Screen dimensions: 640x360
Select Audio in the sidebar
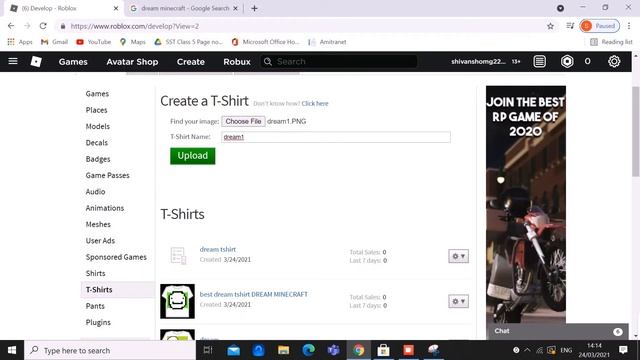point(96,191)
